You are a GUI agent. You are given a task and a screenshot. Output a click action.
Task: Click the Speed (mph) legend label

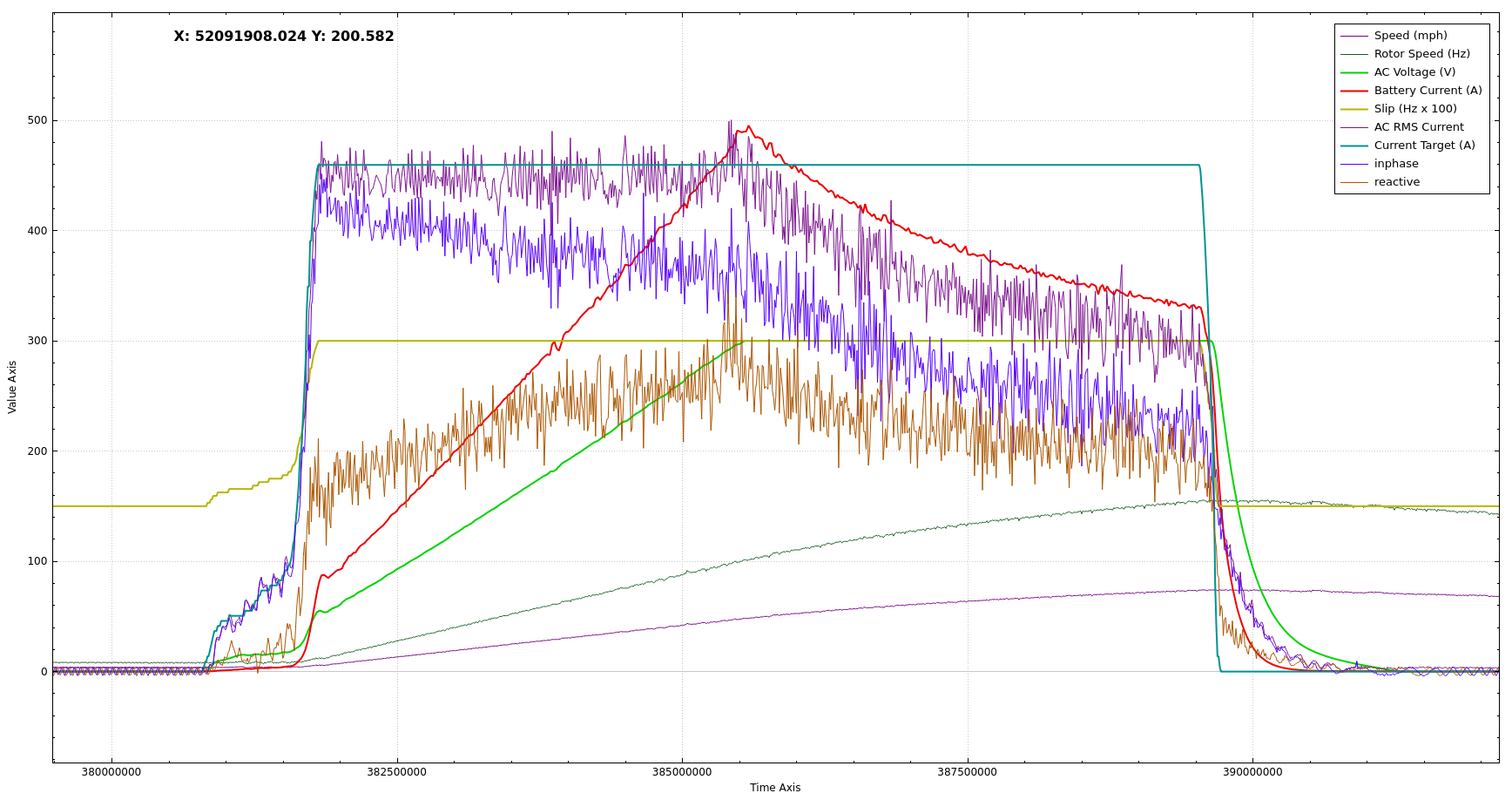(x=1410, y=36)
